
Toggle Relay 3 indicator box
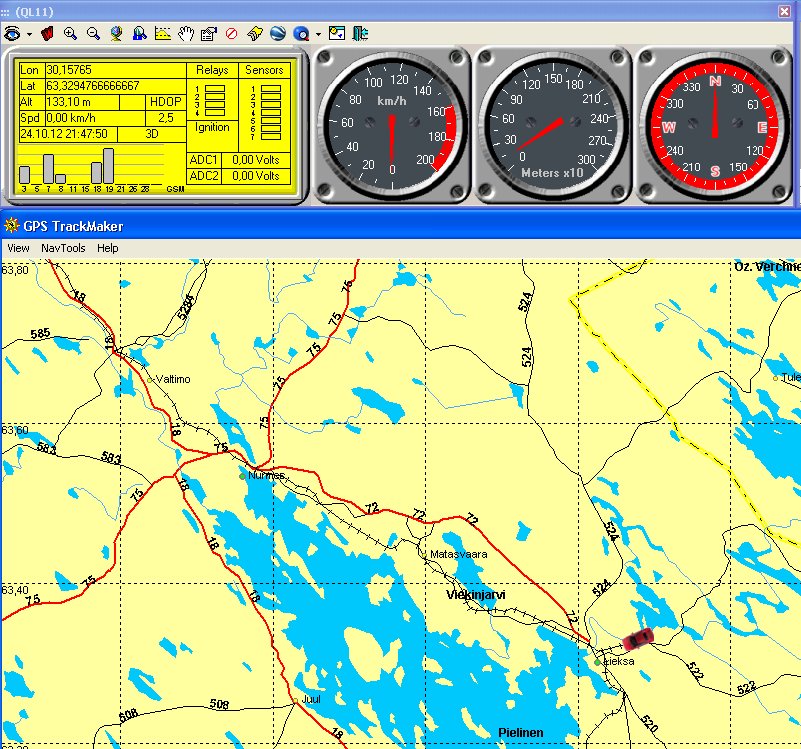[214, 104]
